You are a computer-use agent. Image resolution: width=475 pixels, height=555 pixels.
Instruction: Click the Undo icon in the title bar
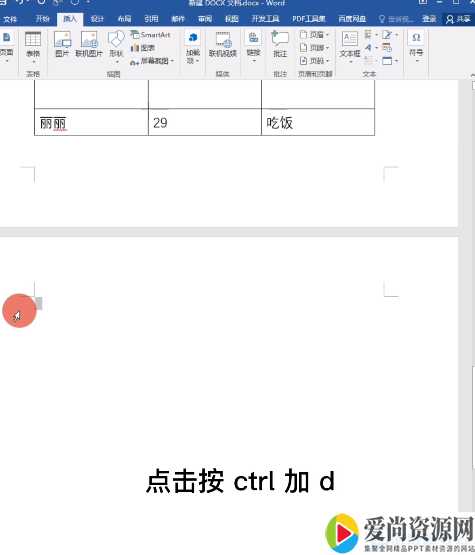click(20, 3)
